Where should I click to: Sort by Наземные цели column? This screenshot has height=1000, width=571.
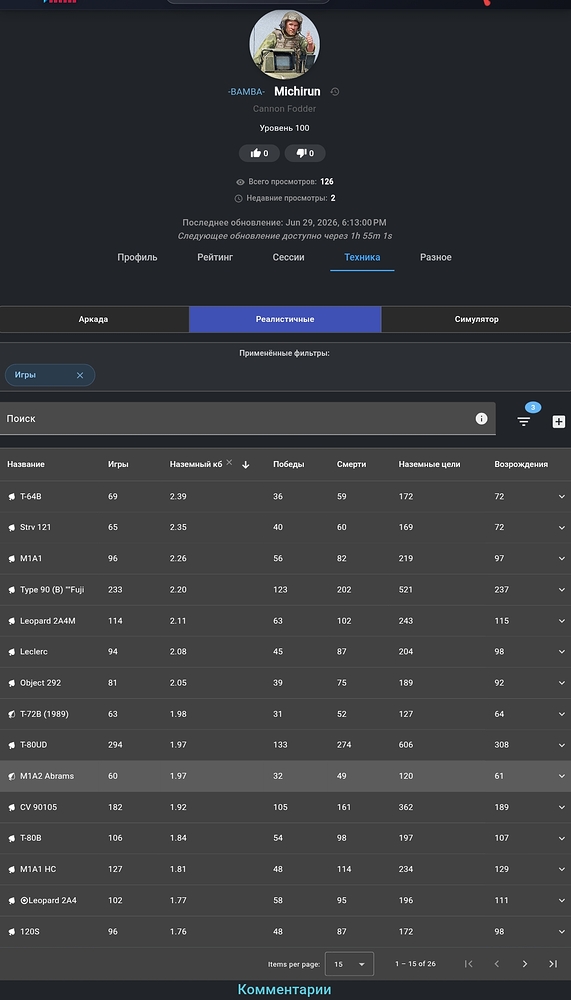tap(429, 464)
